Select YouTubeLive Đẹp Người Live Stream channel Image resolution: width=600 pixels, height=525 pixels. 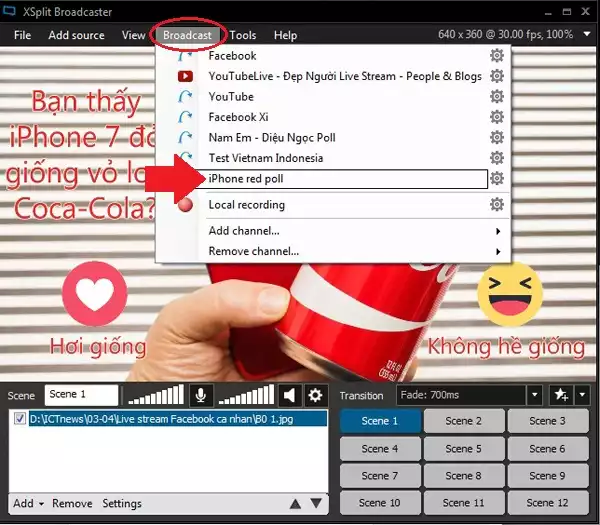tap(345, 76)
